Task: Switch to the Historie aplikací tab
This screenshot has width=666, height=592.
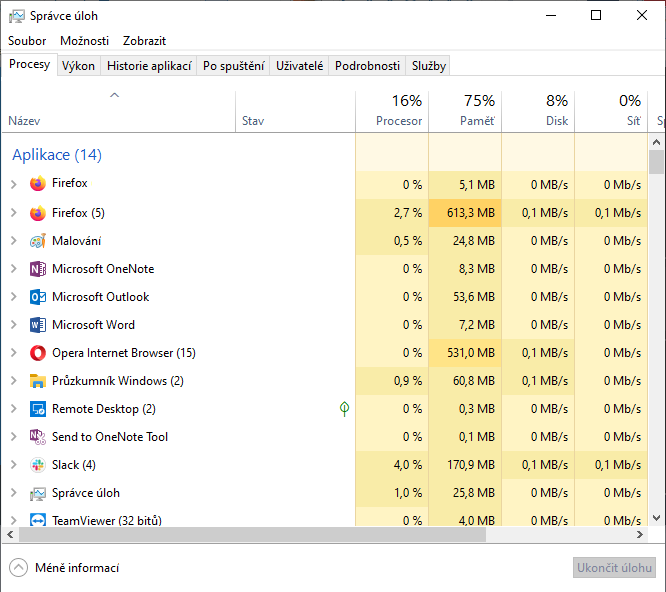Action: pos(149,66)
